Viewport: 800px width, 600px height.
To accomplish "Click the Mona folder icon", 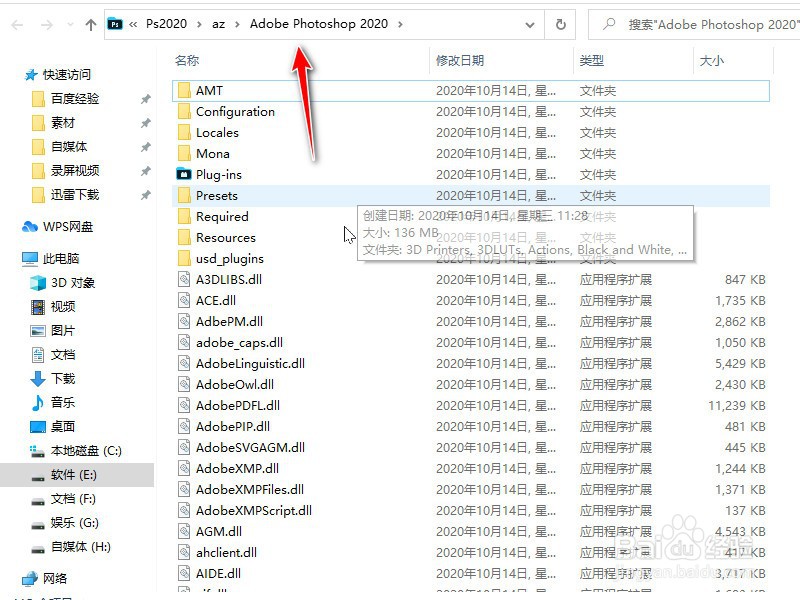I will (184, 154).
